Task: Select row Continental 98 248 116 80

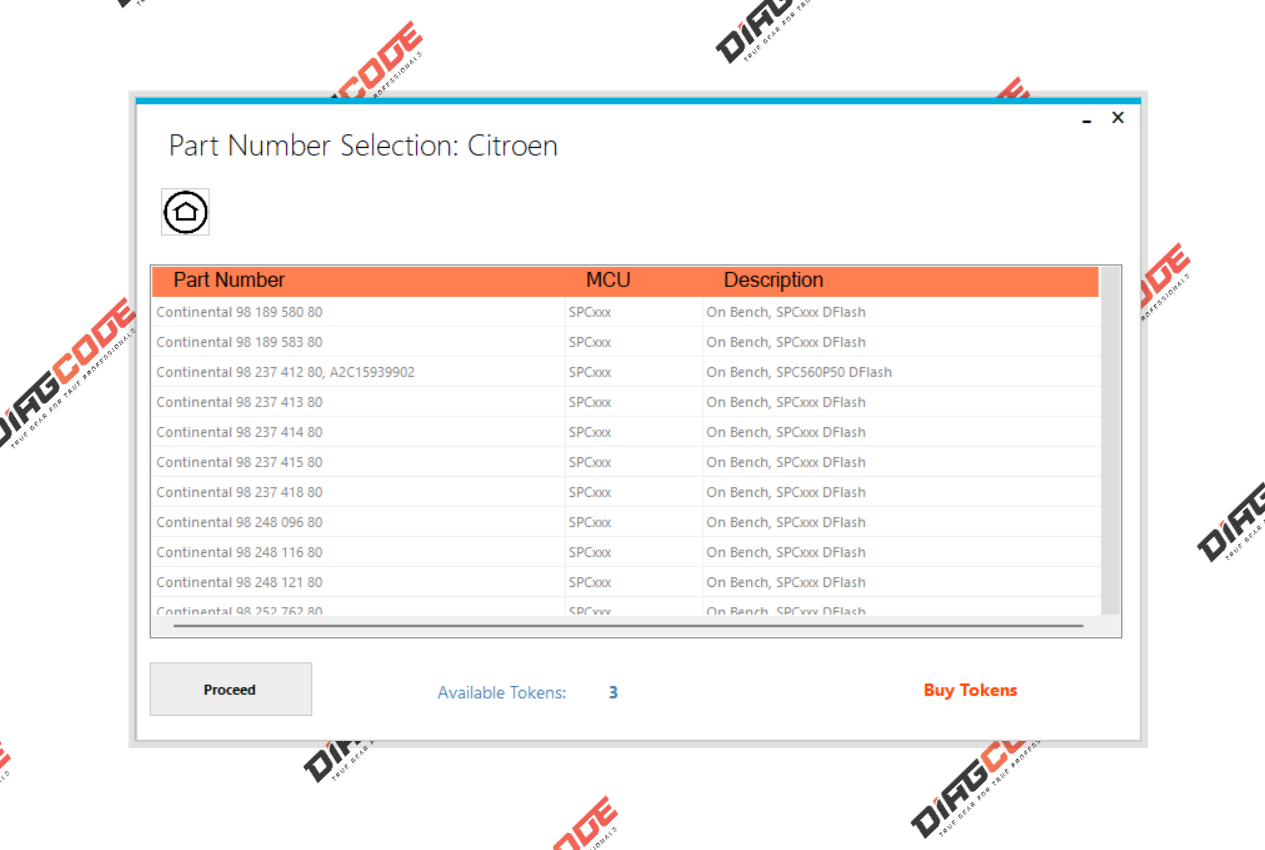Action: pos(626,552)
